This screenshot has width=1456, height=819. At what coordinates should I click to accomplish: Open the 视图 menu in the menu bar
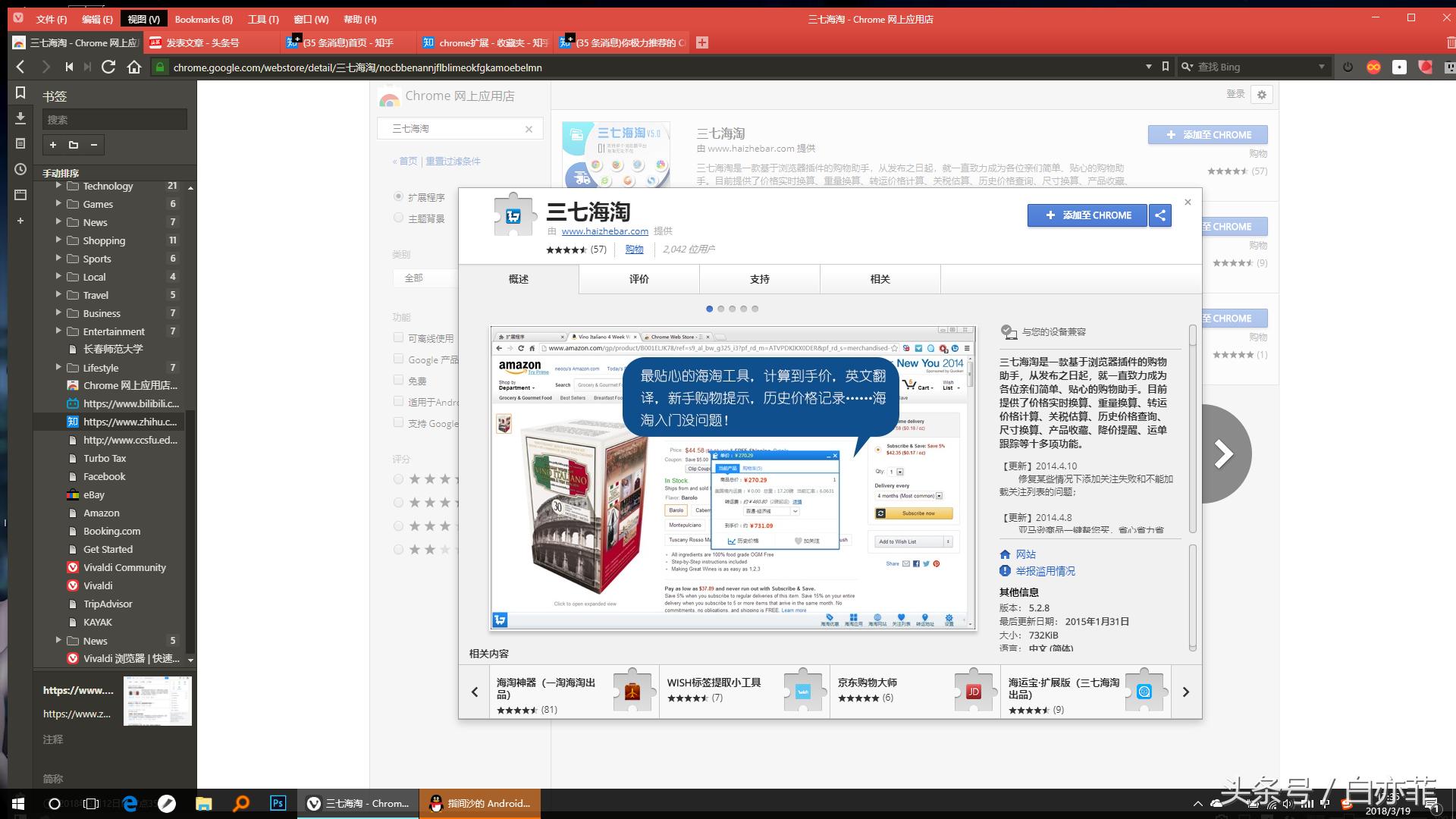pos(143,19)
